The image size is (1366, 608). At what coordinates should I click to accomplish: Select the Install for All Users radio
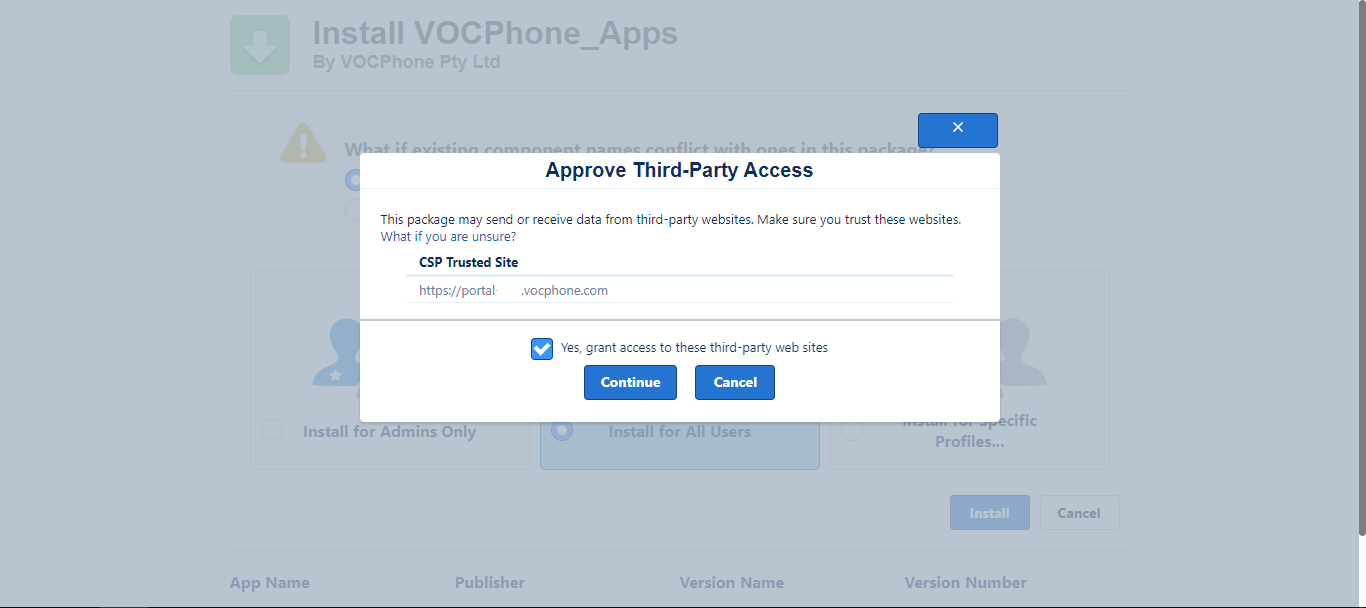562,430
